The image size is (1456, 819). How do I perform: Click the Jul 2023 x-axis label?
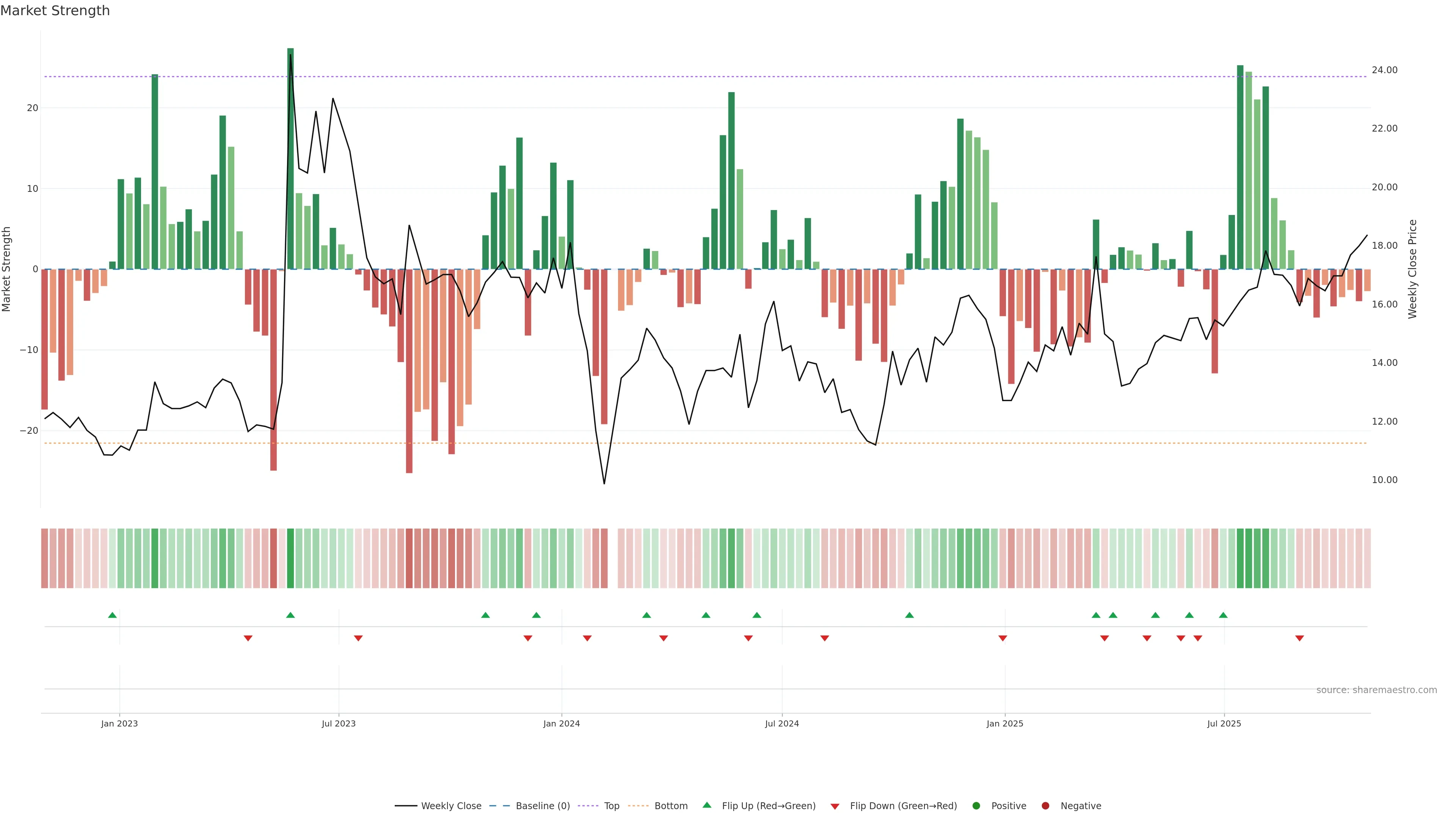pos(339,723)
